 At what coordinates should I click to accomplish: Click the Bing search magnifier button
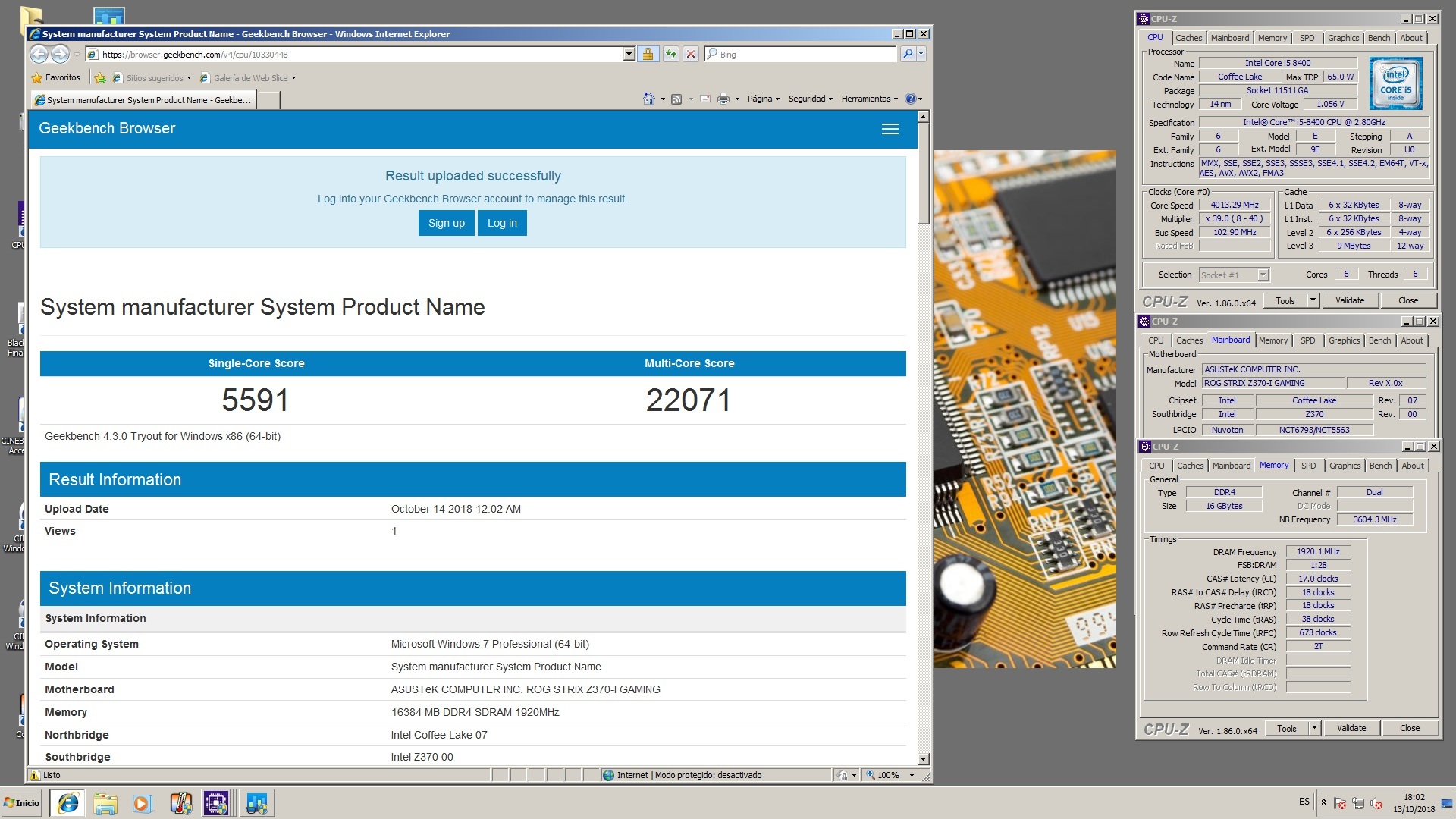908,54
